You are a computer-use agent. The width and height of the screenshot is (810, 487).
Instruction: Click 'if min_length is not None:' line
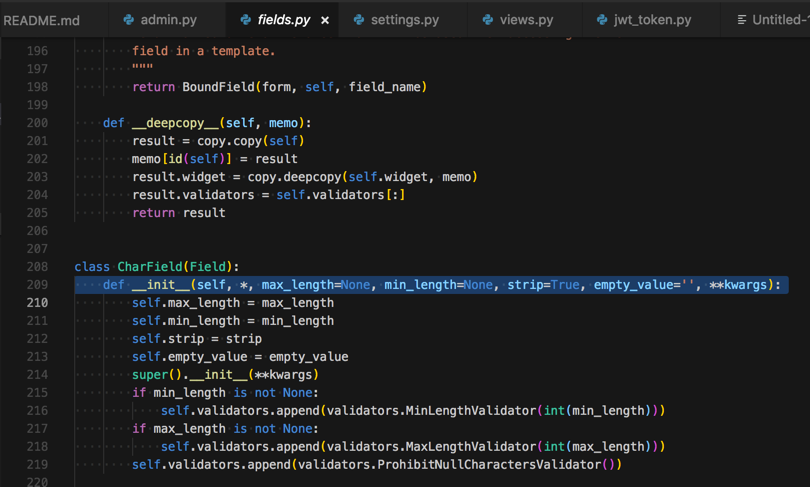225,392
